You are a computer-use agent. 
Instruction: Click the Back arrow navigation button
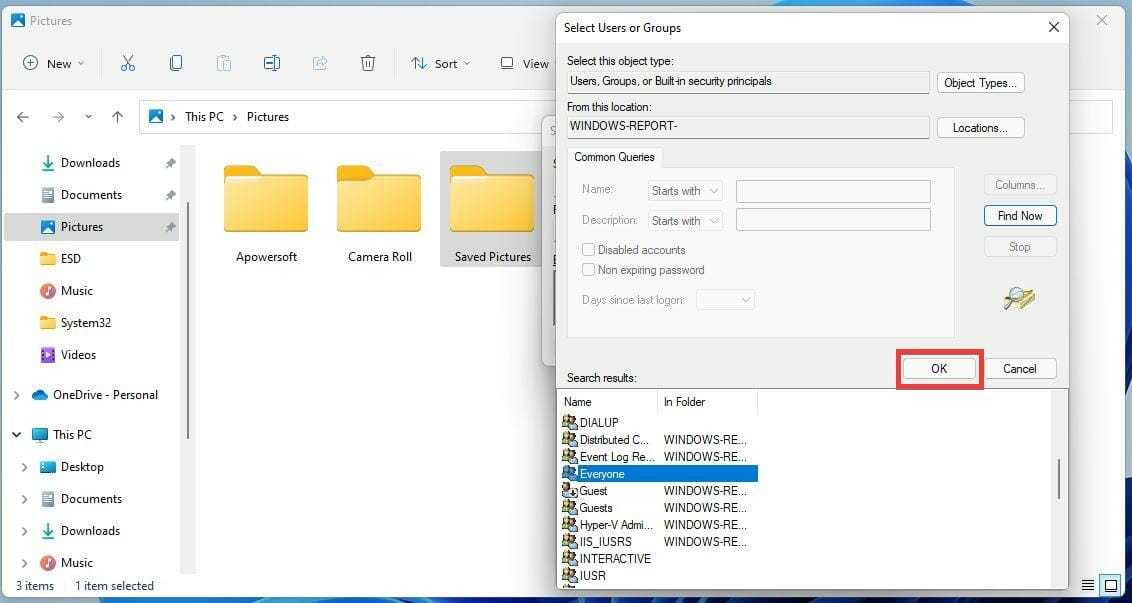(x=24, y=117)
